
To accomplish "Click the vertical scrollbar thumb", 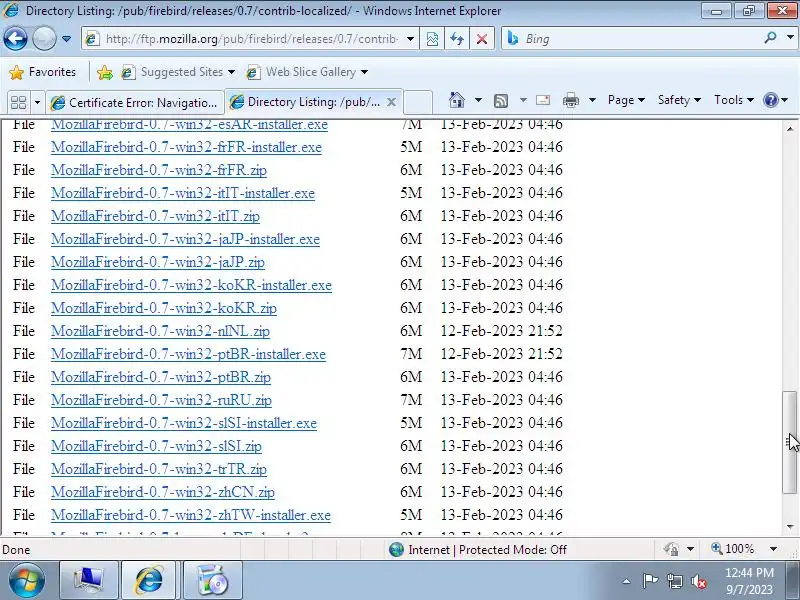I will (x=790, y=442).
